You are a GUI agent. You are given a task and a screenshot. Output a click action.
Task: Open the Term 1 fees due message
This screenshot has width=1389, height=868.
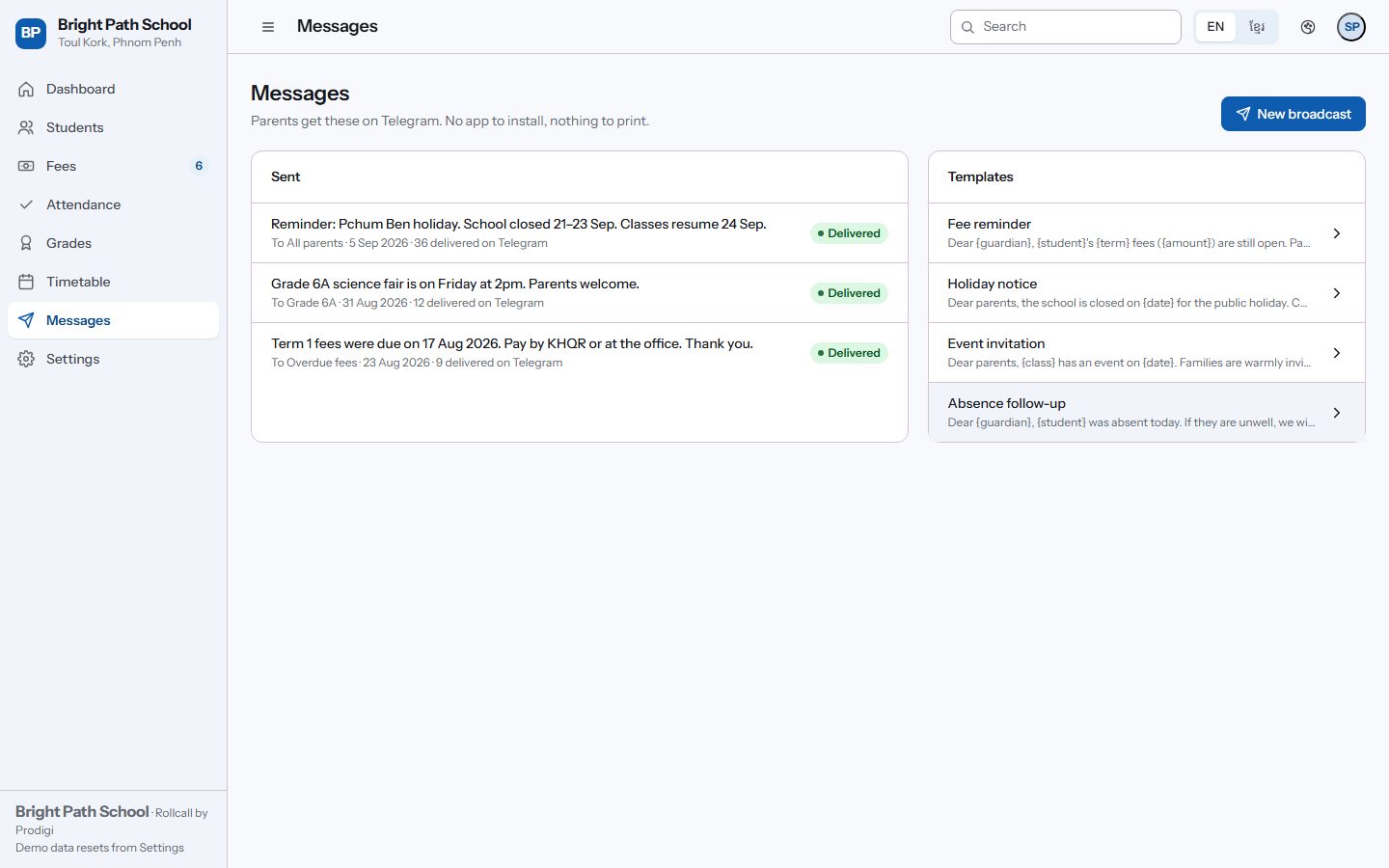(579, 353)
